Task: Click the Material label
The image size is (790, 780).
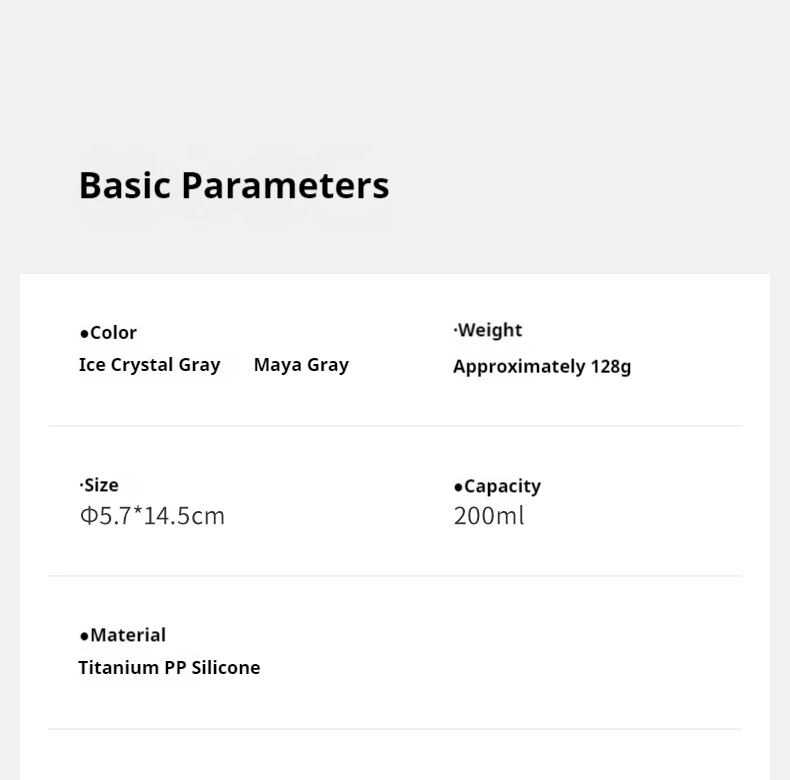Action: tap(128, 635)
